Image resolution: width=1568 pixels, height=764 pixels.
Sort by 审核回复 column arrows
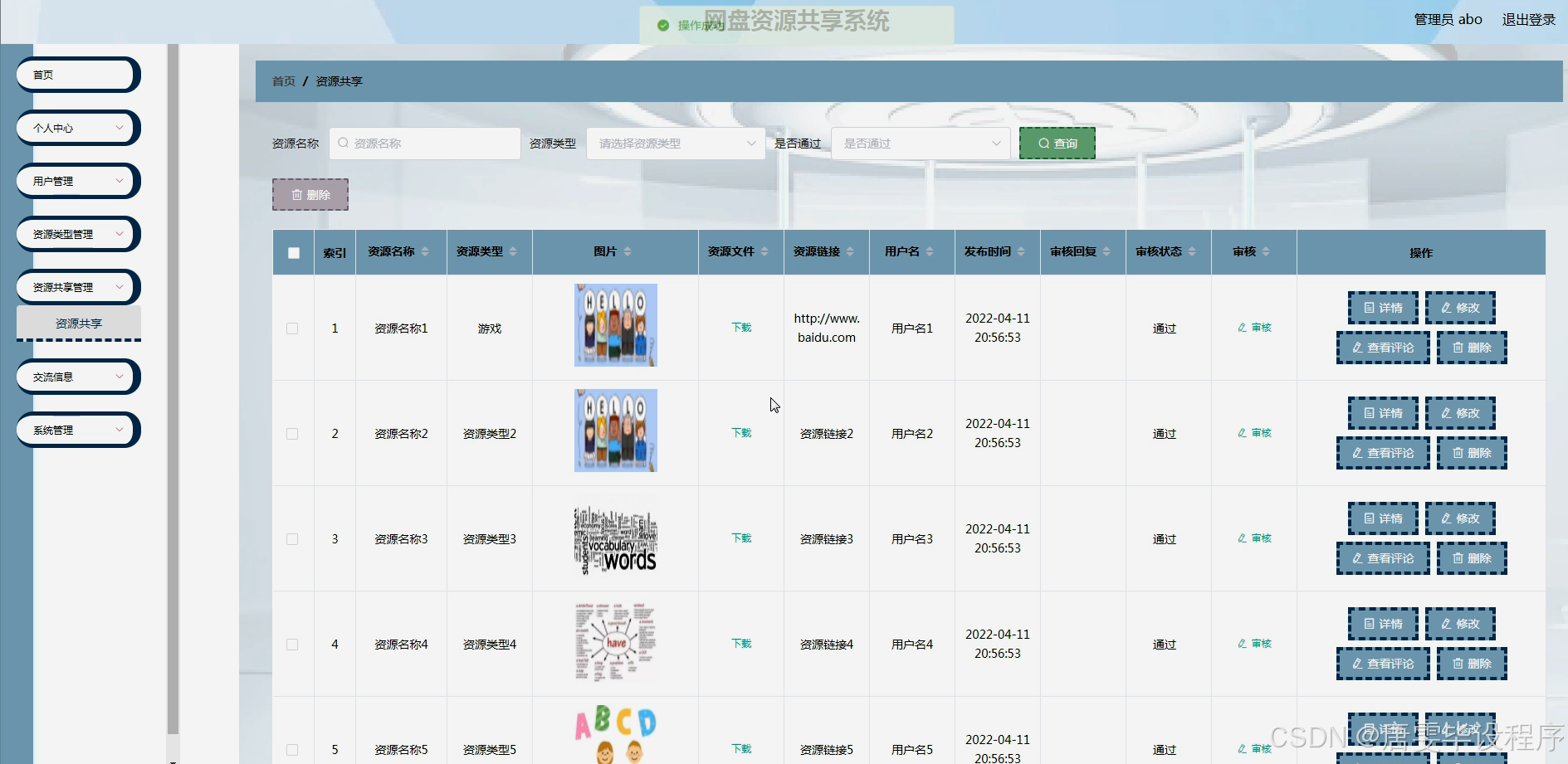1106,252
